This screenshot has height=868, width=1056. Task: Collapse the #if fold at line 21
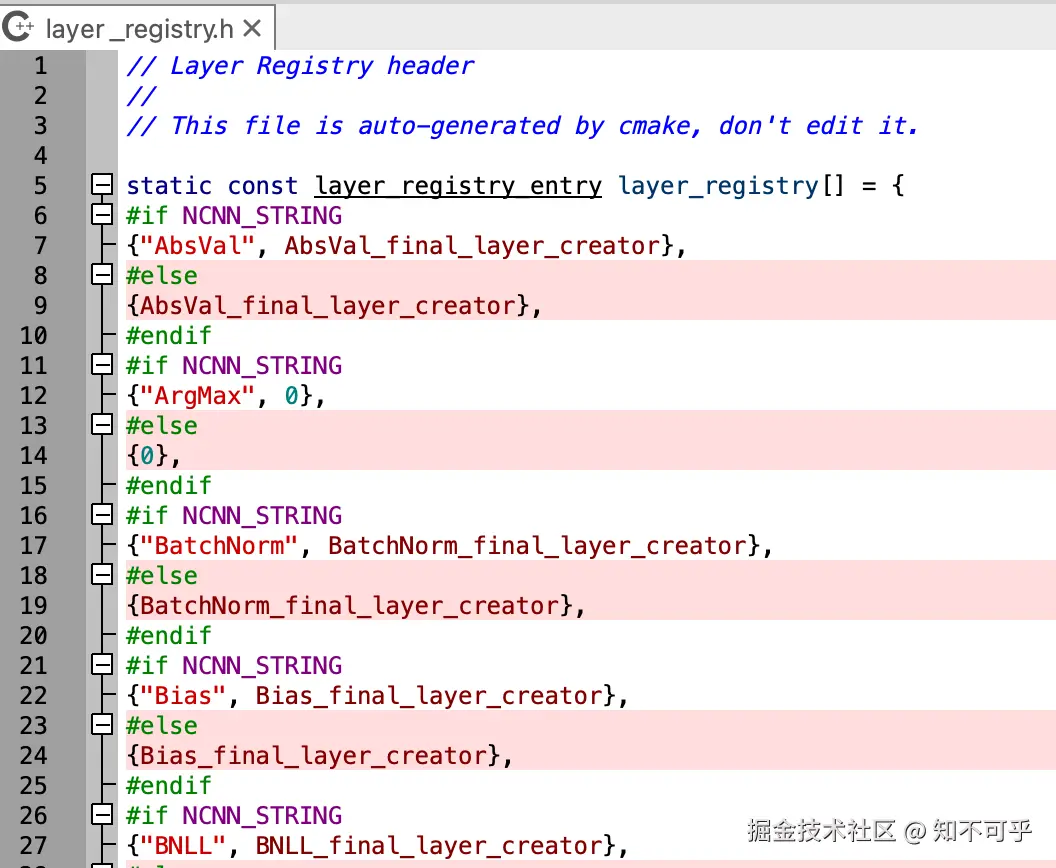102,665
